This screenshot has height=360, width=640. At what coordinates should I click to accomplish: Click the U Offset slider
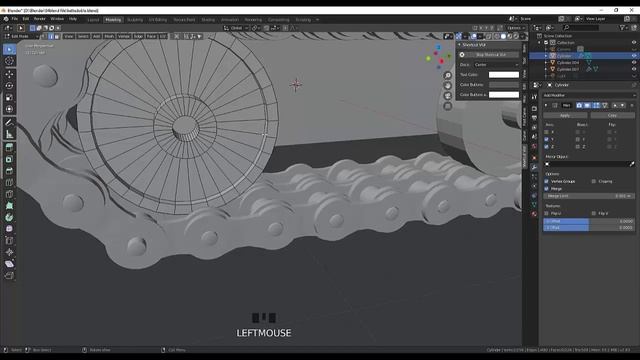(x=589, y=221)
